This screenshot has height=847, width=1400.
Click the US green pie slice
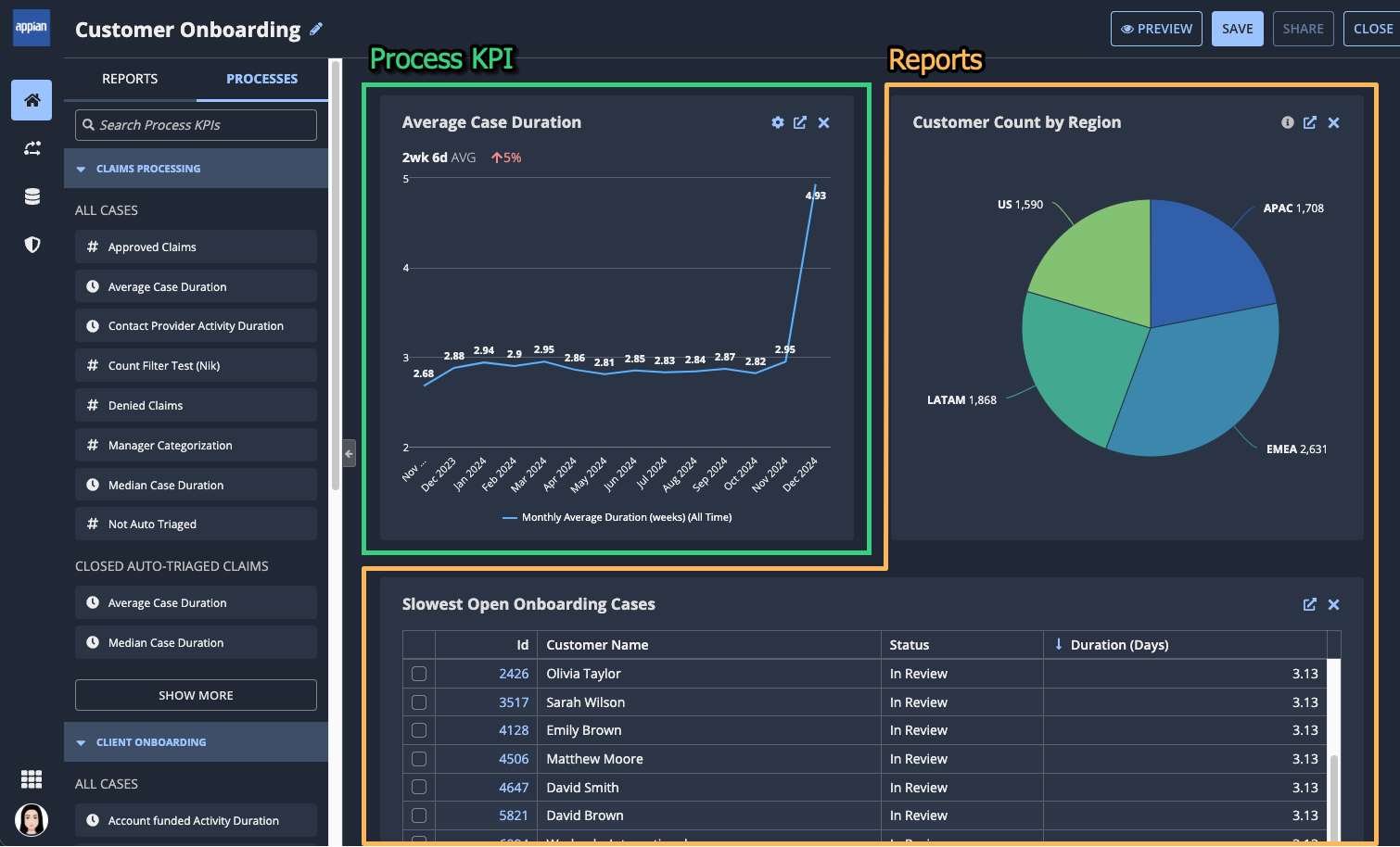[1103, 264]
